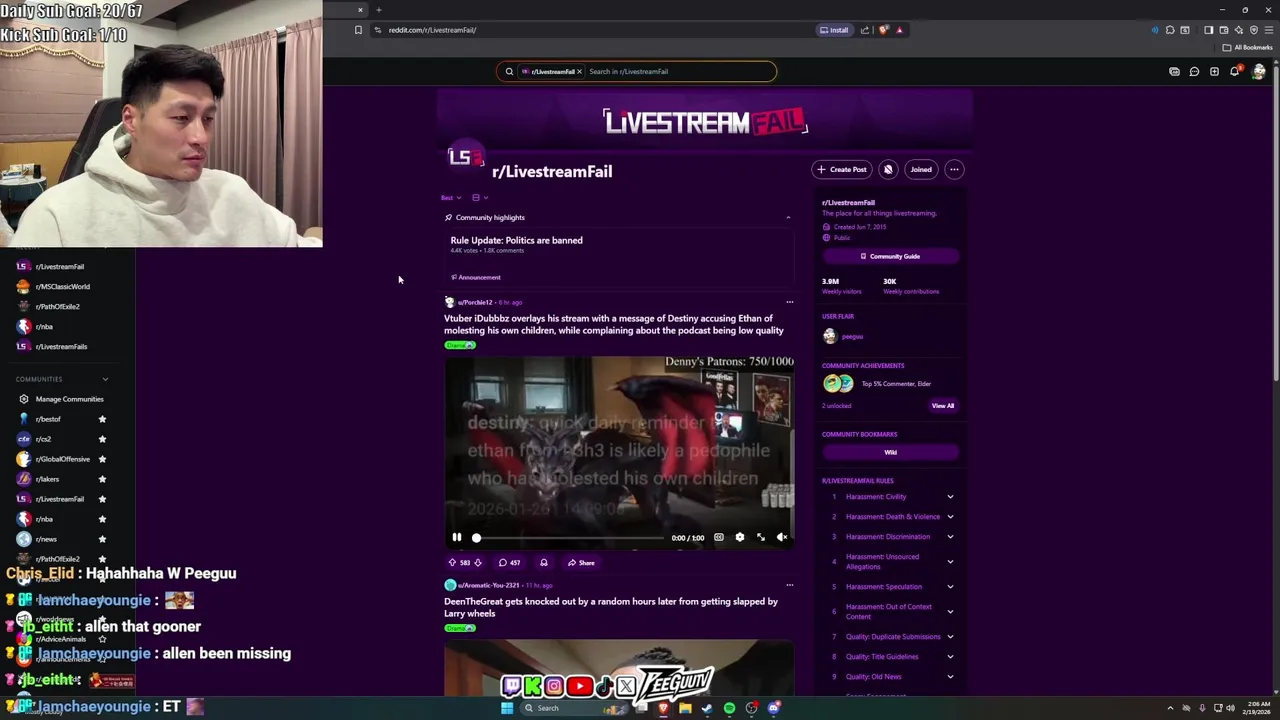Open r/MSClassicWorld from recent list

point(62,287)
